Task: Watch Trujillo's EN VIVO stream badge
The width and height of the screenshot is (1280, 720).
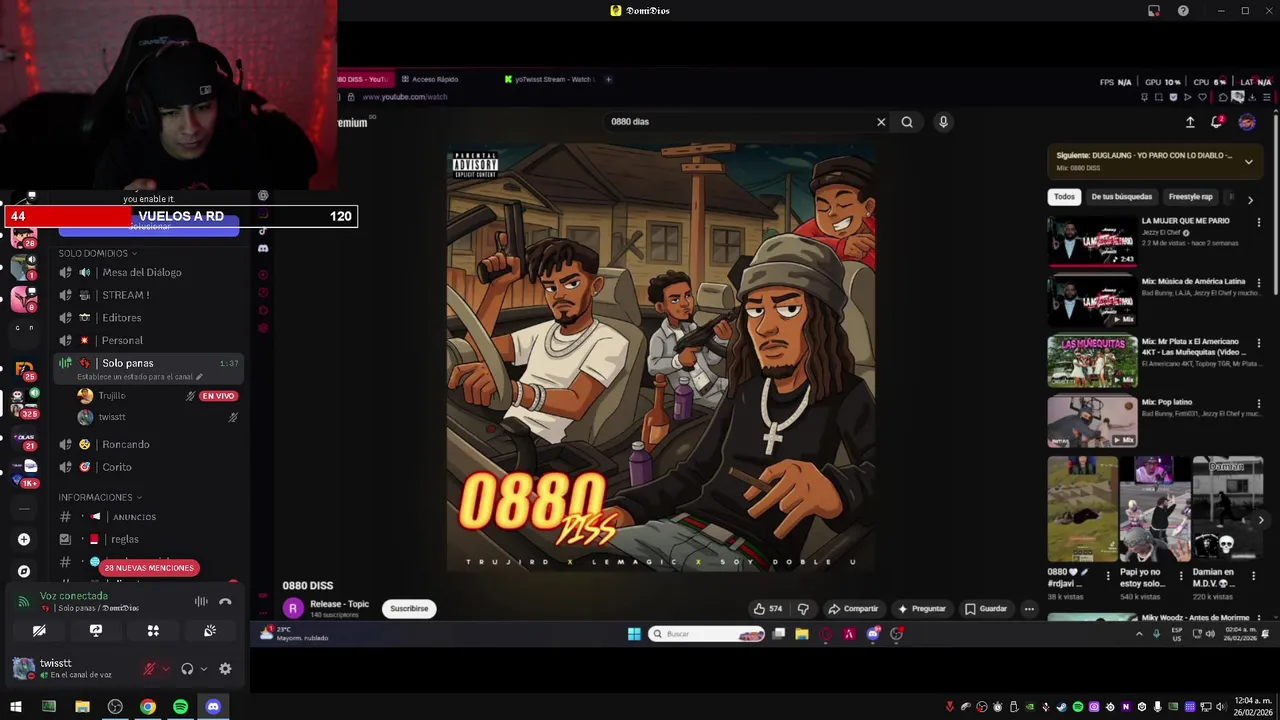Action: click(218, 396)
